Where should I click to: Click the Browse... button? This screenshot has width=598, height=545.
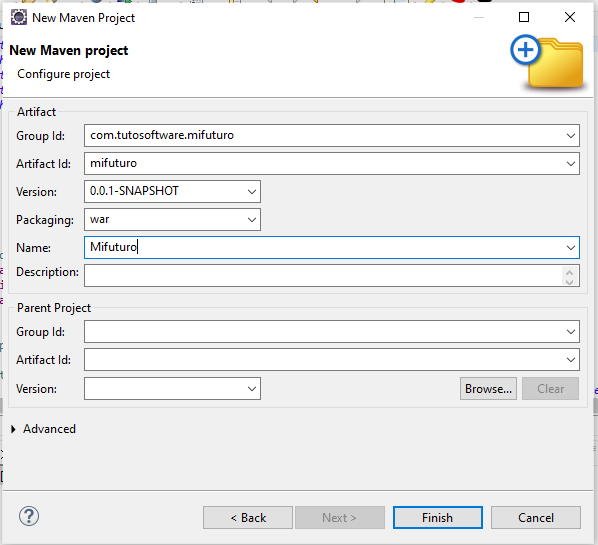tap(488, 389)
